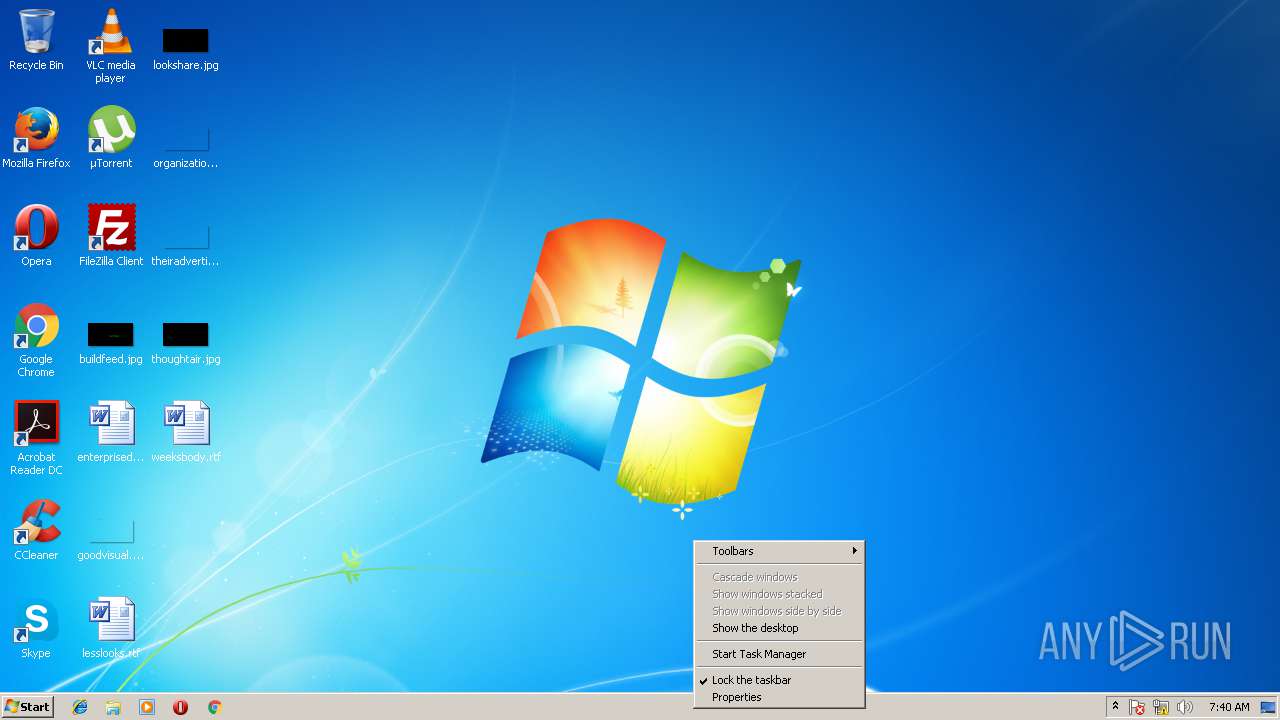The height and width of the screenshot is (720, 1280).
Task: Choose Start Task Manager
Action: click(x=779, y=654)
